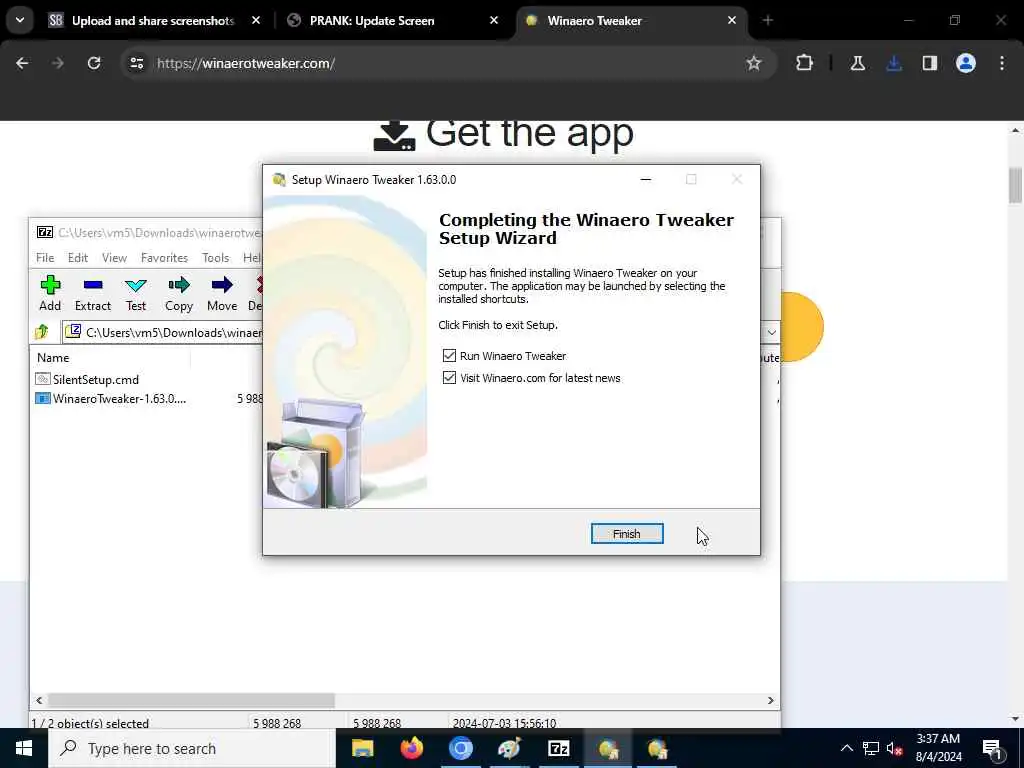Open Chrome from taskbar

(x=460, y=748)
